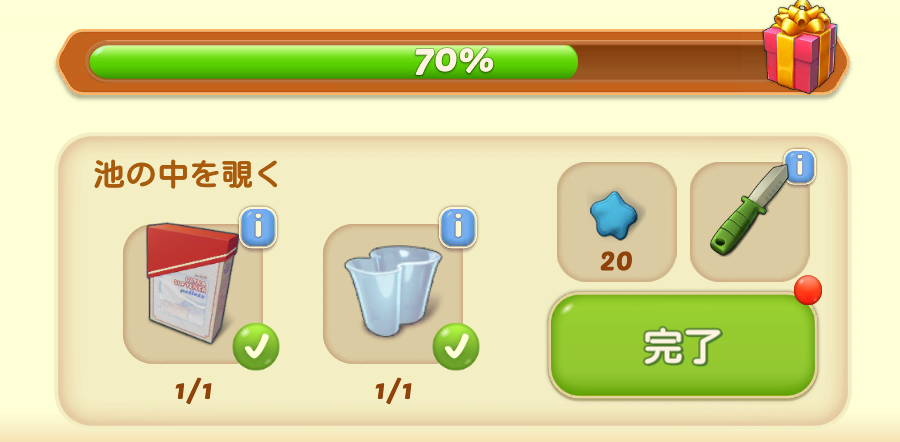900x442 pixels.
Task: Click the 池の中を覗く task title
Action: click(187, 175)
